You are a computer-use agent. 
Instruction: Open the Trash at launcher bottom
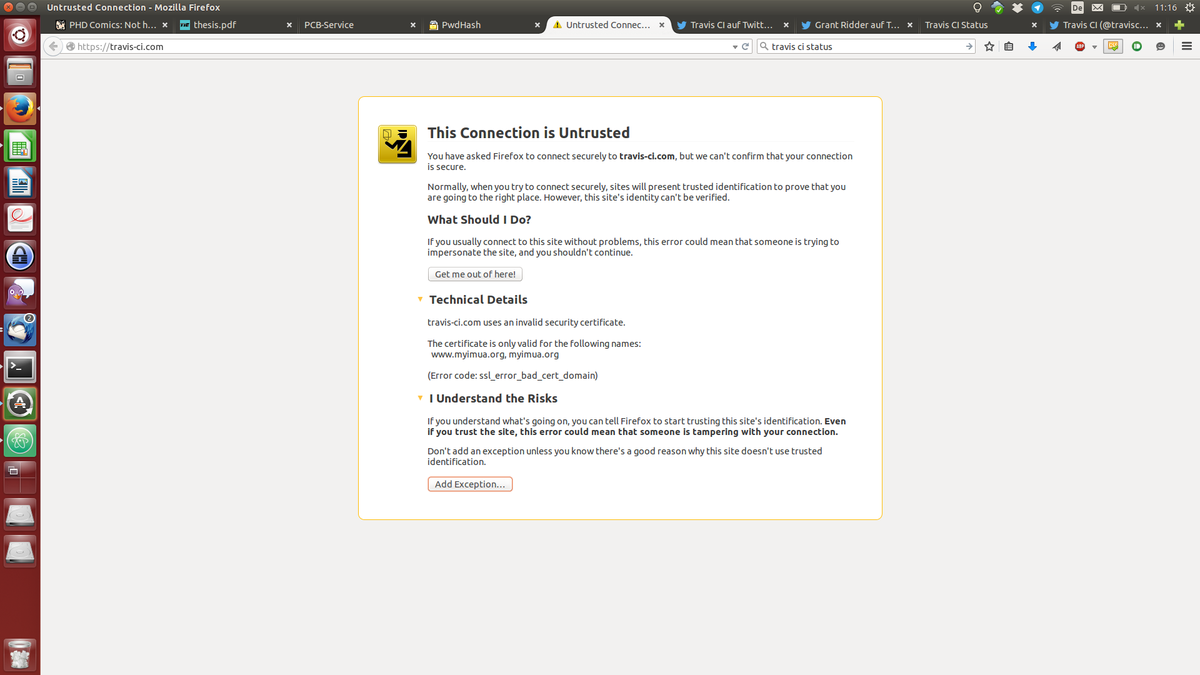(20, 655)
